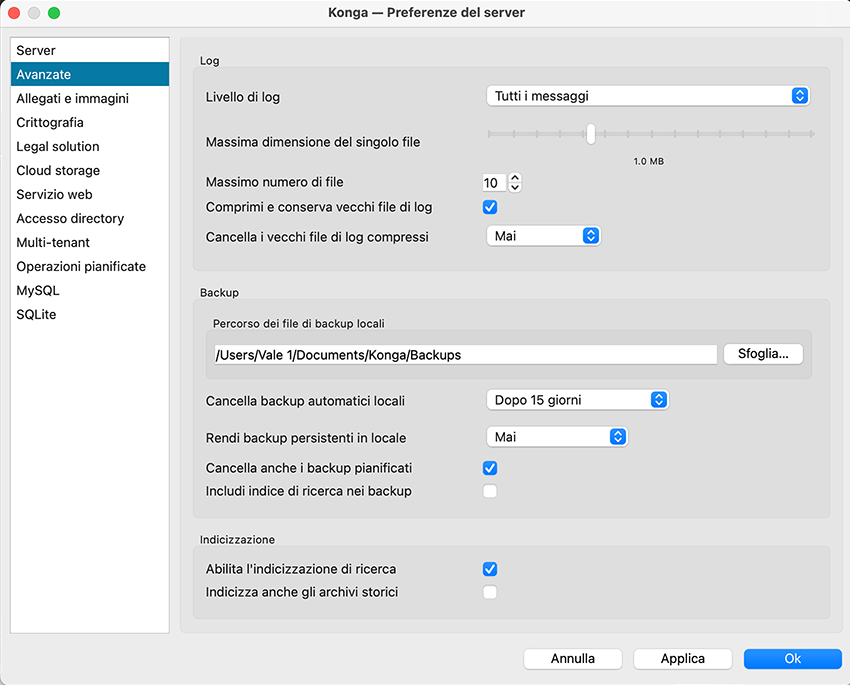Uncheck Comprimi e conserva vecchi file di log
This screenshot has width=850, height=685.
(490, 207)
